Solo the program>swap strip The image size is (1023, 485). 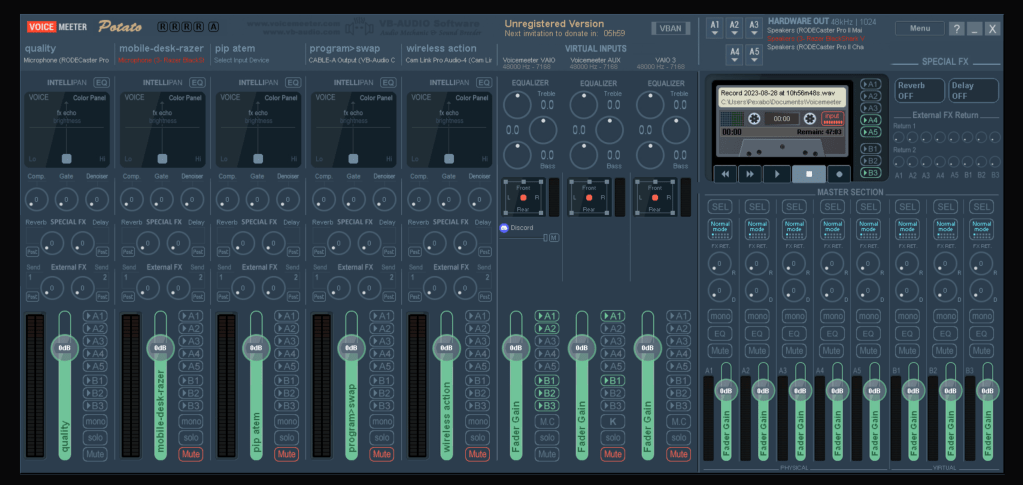pos(382,437)
